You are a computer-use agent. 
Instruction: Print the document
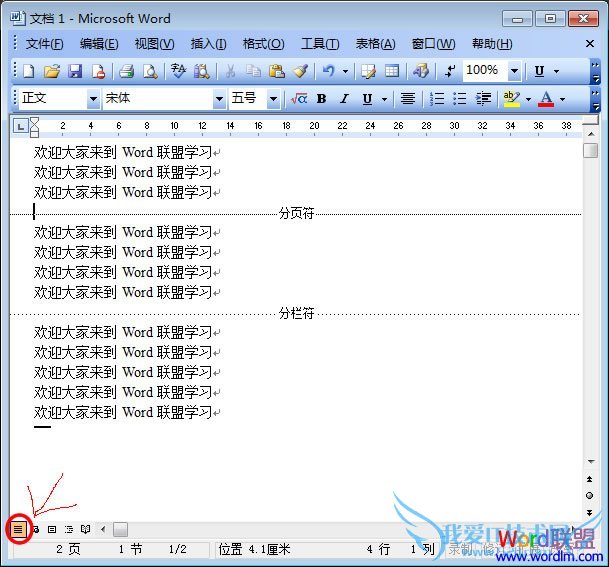pos(127,71)
